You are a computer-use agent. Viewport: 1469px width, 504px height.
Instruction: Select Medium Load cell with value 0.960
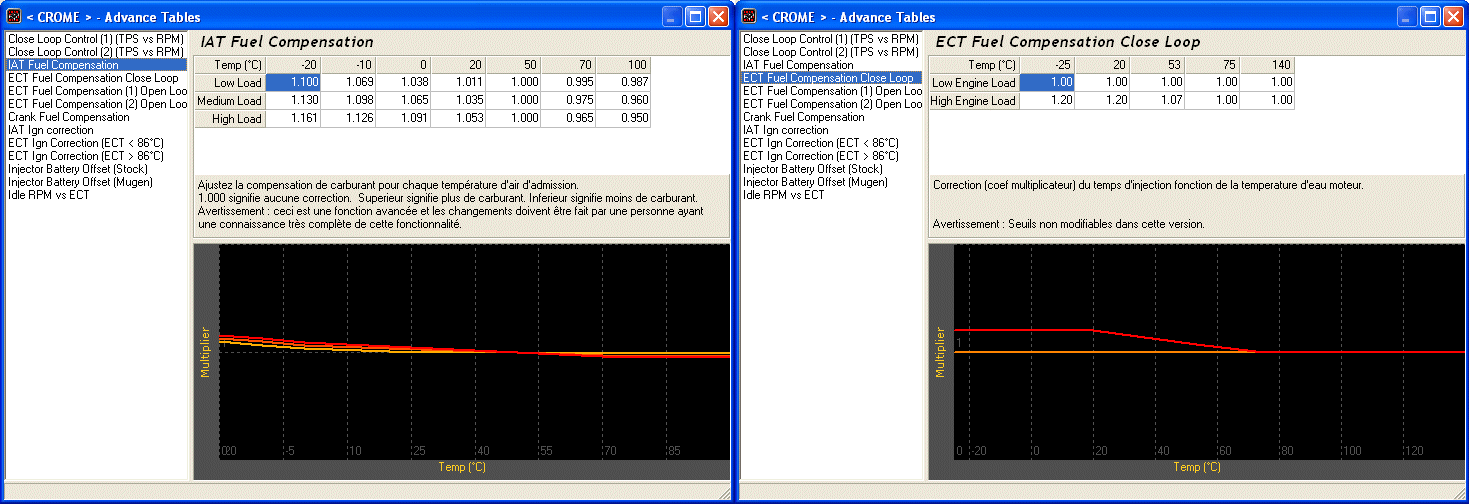click(622, 101)
